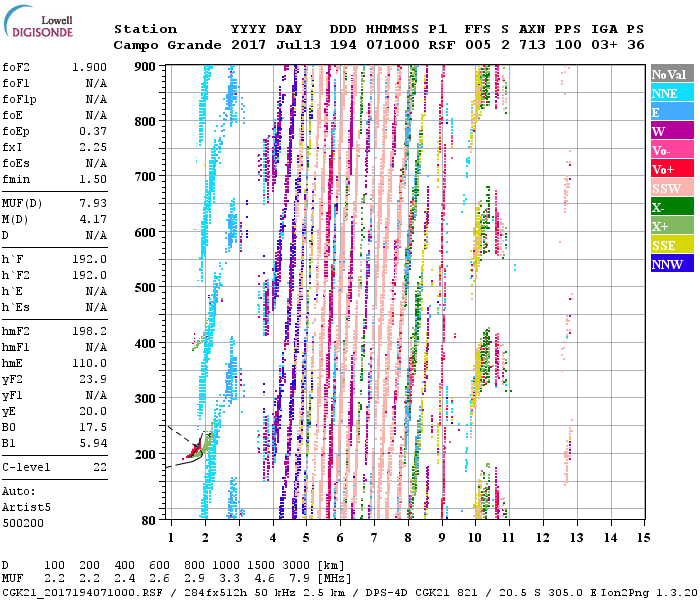Image resolution: width=700 pixels, height=600 pixels.
Task: Click the Campo Grande station name
Action: 160,45
